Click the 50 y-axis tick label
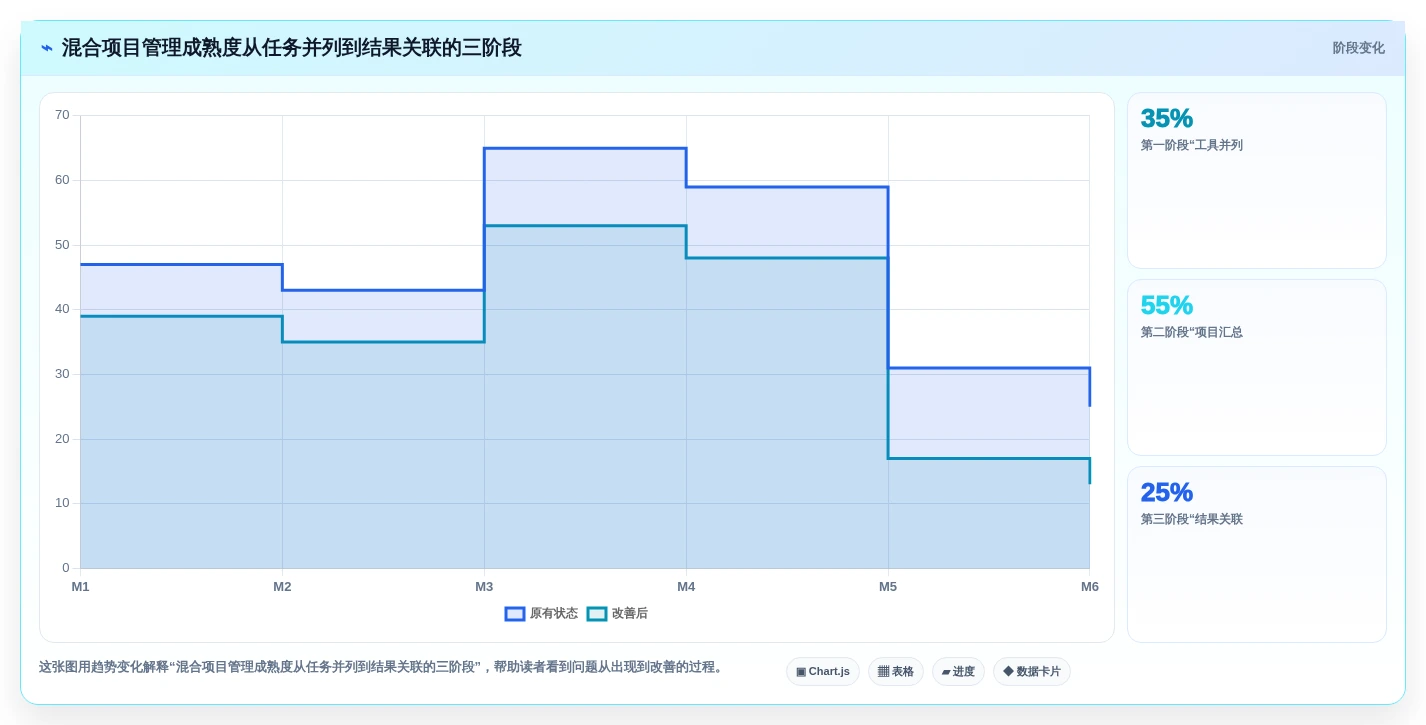Viewport: 1426px width, 725px height. pos(62,245)
